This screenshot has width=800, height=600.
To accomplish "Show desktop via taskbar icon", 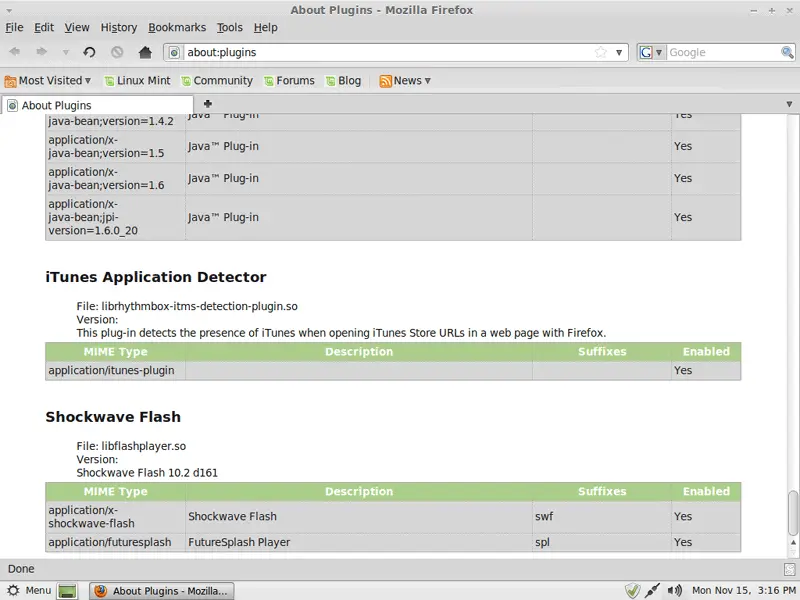I will 67,591.
